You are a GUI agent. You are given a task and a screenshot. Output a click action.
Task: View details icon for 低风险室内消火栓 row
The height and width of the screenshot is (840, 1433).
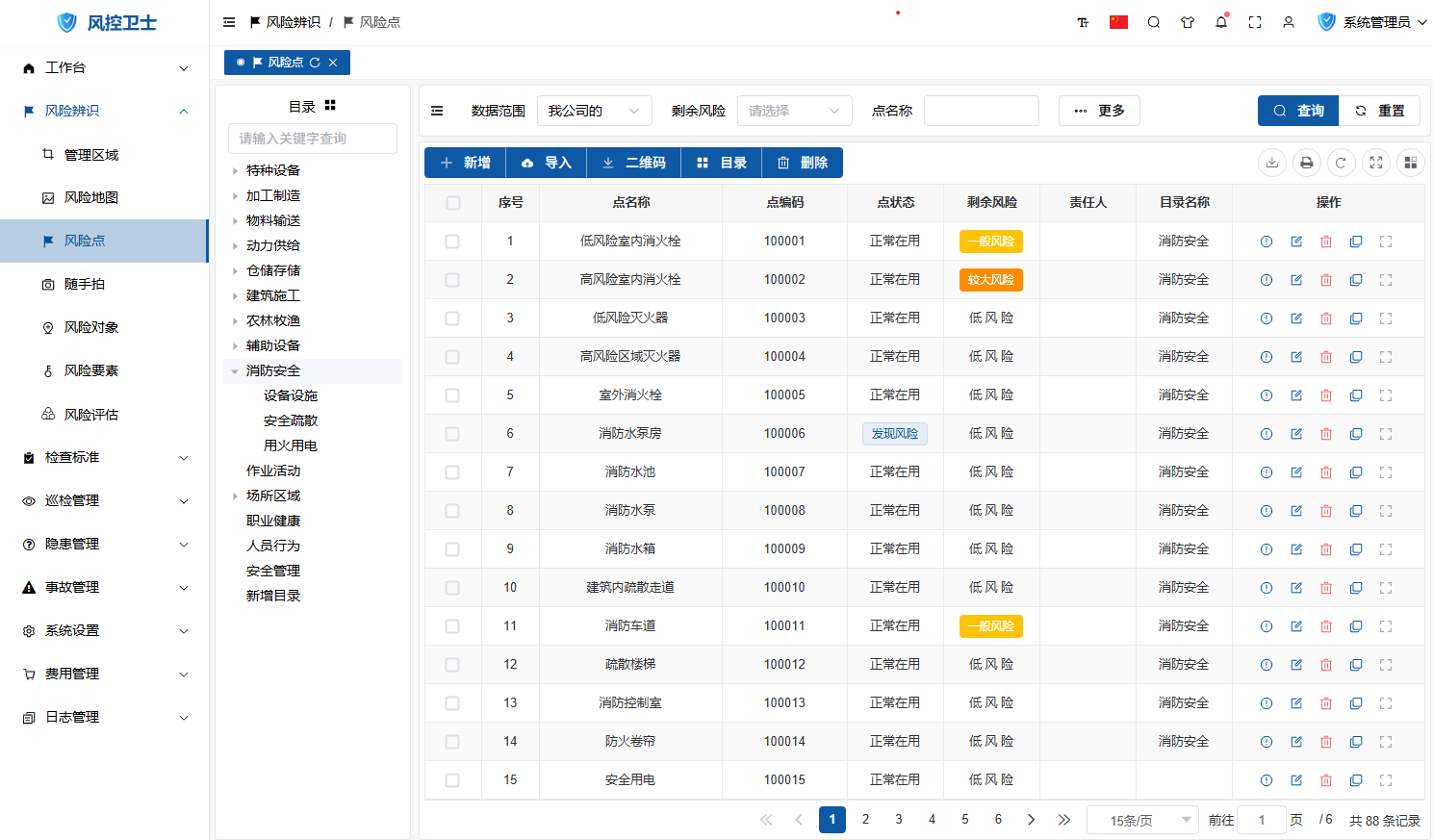point(1267,242)
